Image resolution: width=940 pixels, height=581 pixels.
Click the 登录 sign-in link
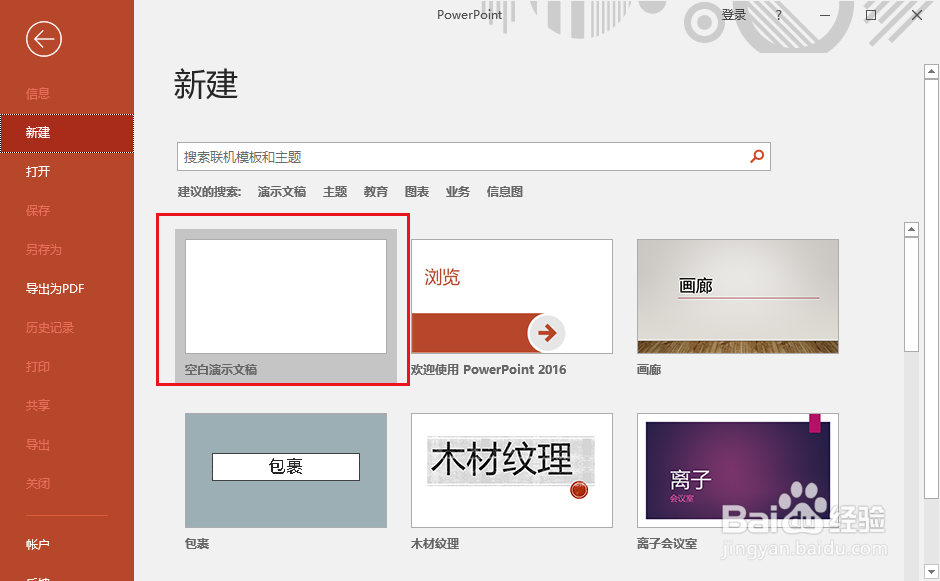pyautogui.click(x=733, y=15)
